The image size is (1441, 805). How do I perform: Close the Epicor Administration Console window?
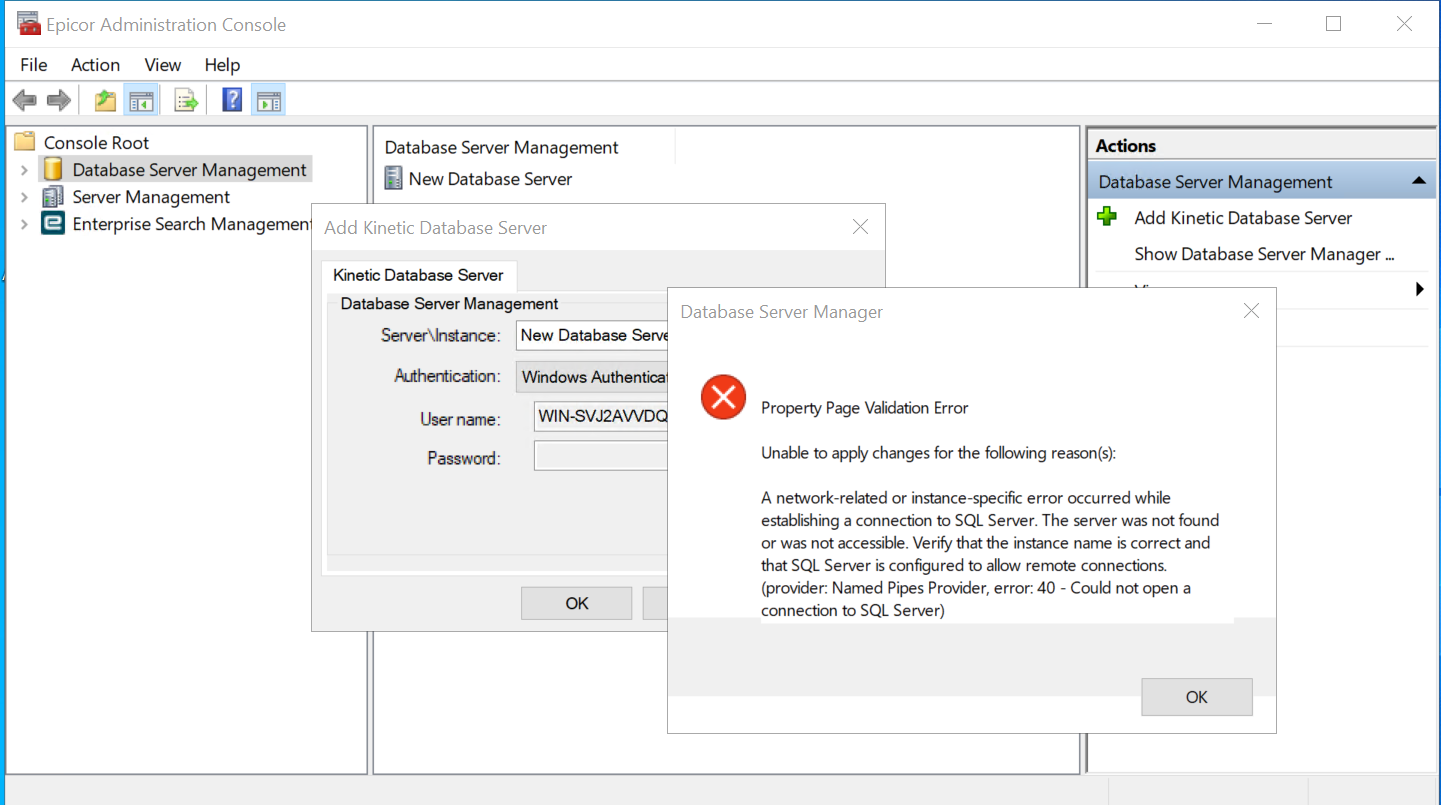[1404, 24]
